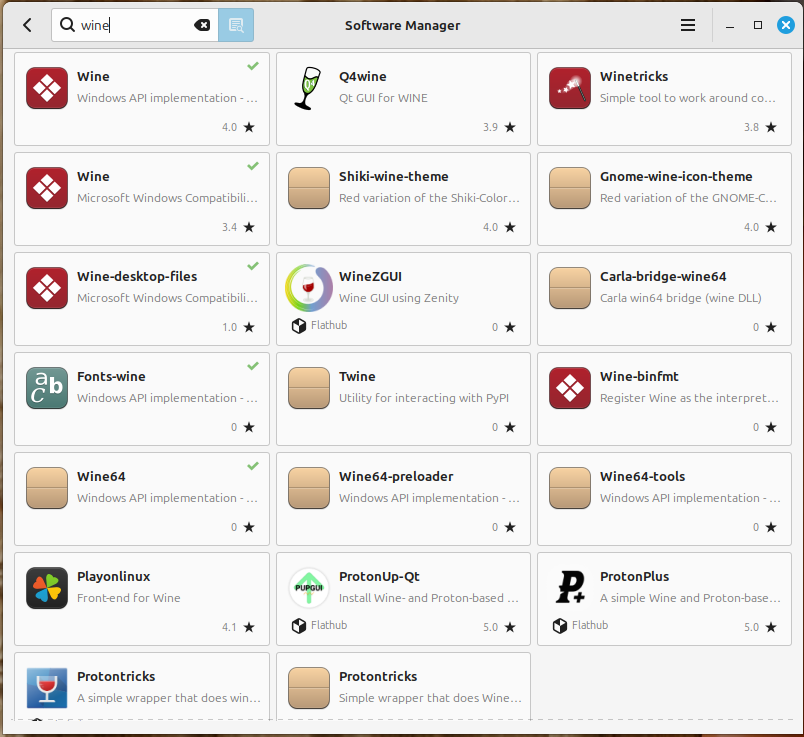Screen dimensions: 804x737
Task: Open the ProtonPlus P+ icon
Action: coord(570,588)
